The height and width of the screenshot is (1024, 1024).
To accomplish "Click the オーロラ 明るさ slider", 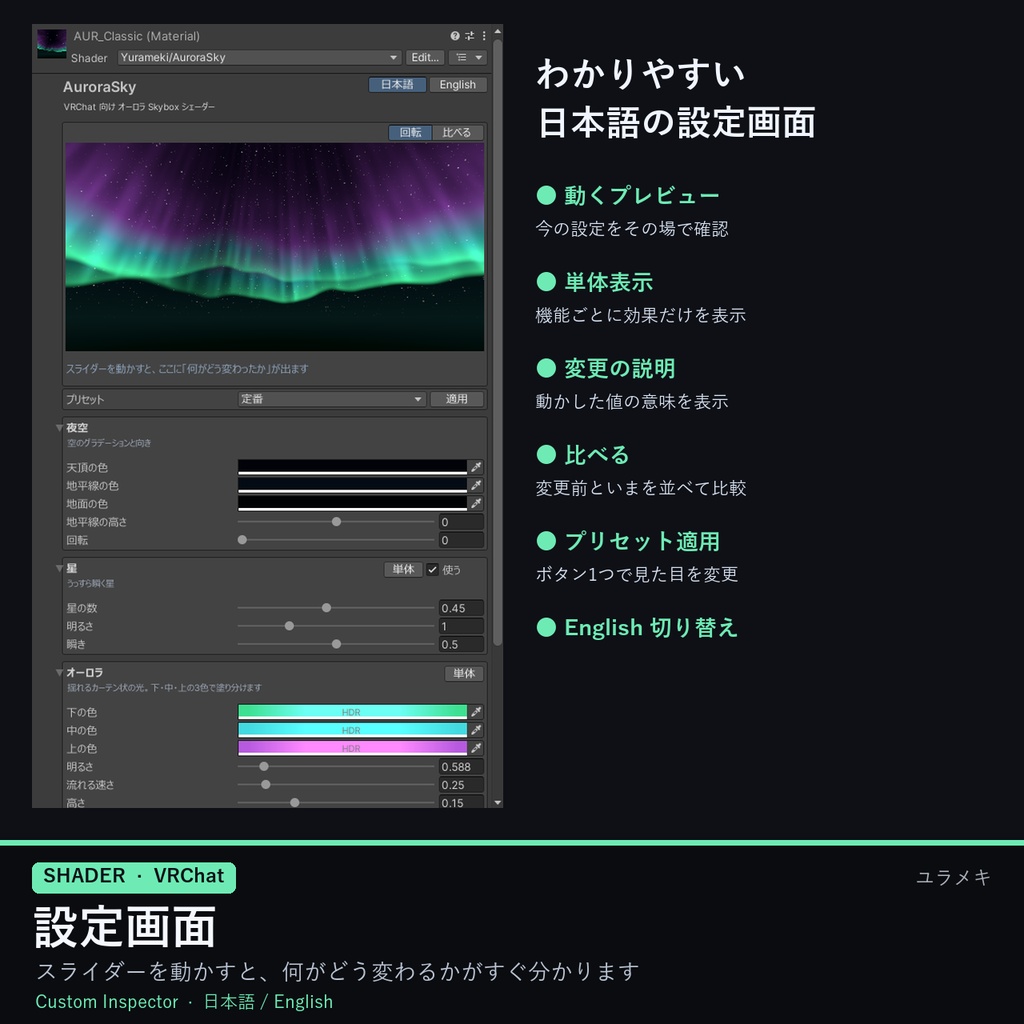I will pos(336,767).
